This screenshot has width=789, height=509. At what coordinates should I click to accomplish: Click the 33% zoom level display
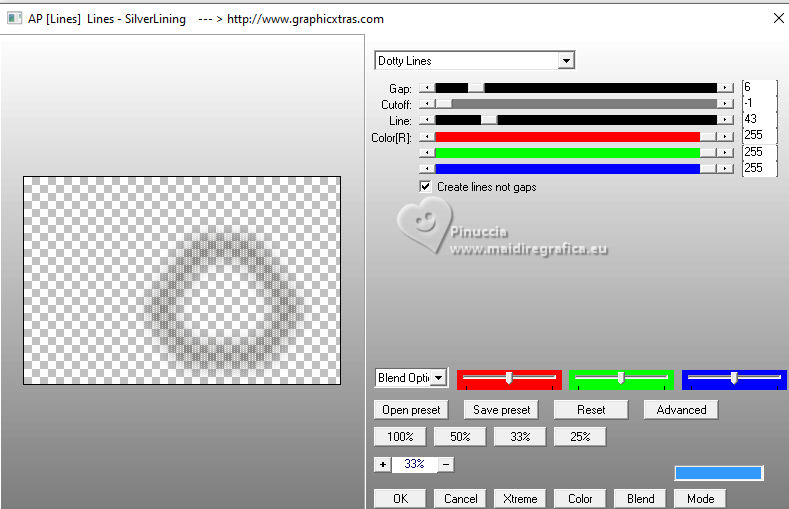tap(415, 464)
